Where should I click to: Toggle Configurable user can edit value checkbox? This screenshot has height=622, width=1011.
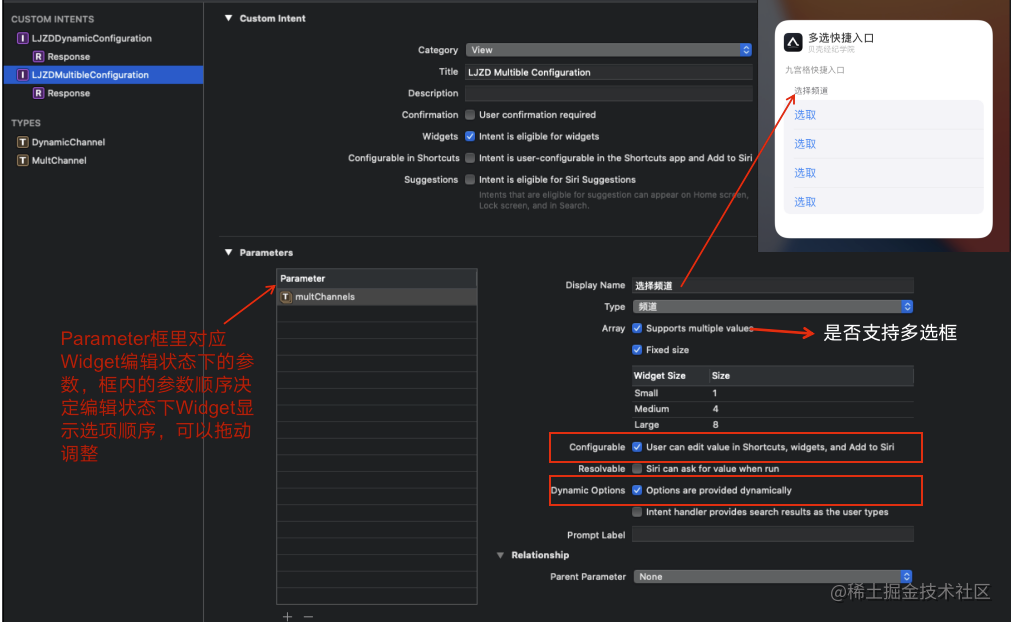tap(637, 447)
